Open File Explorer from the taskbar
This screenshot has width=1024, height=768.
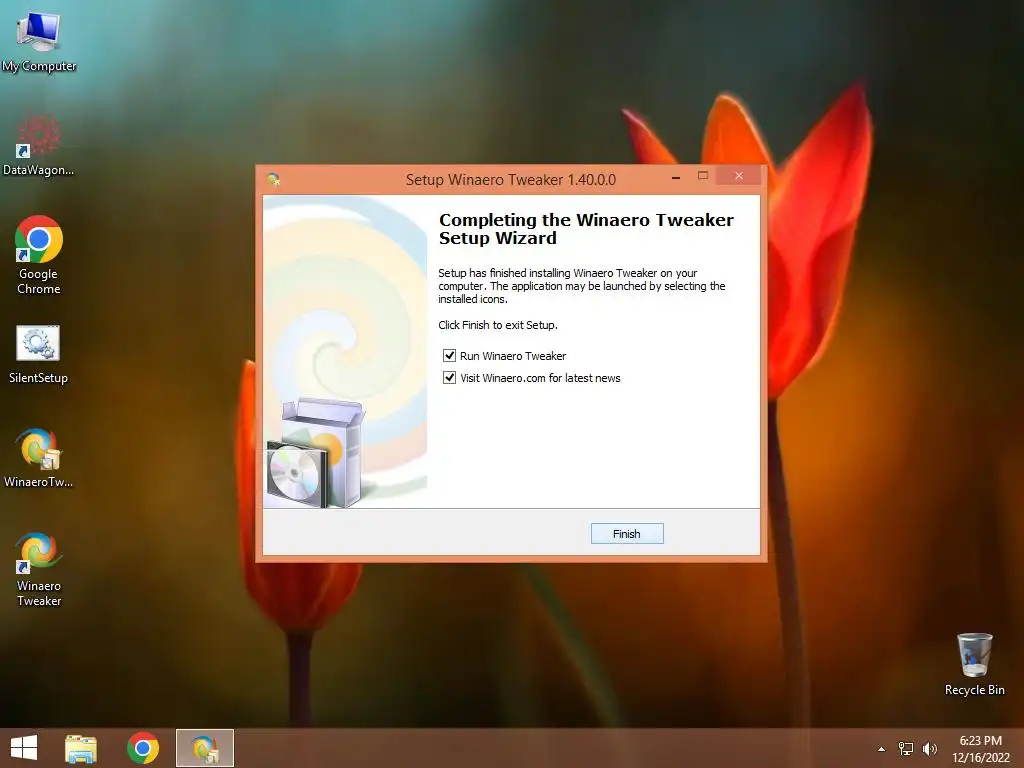(x=81, y=748)
